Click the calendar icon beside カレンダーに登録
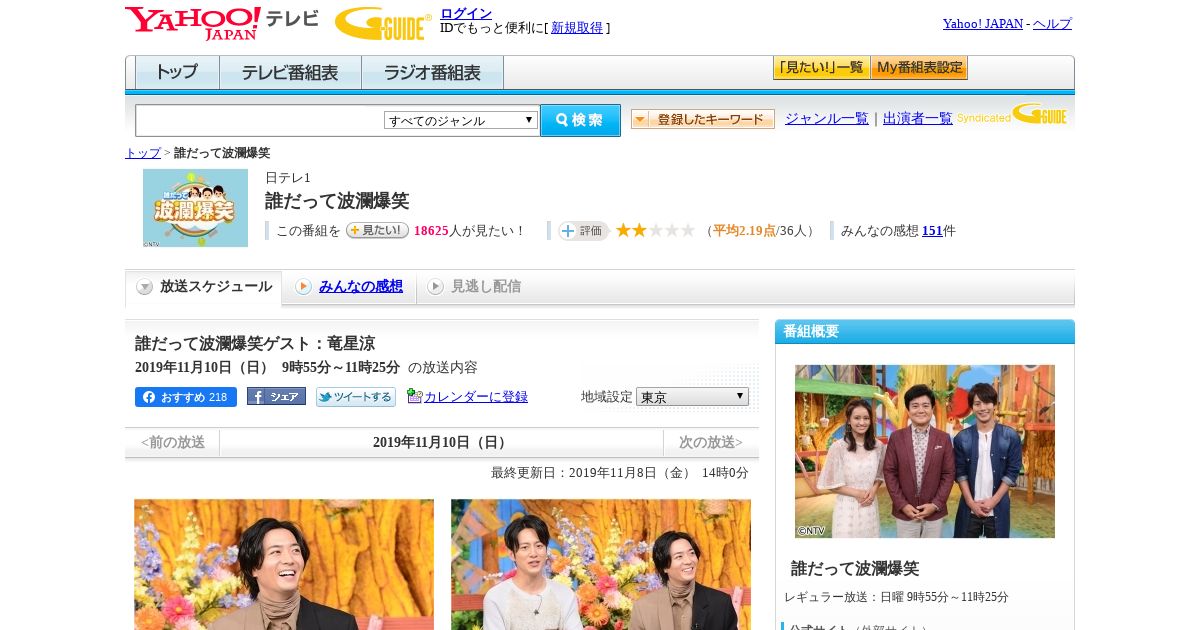The image size is (1200, 630). tap(414, 396)
